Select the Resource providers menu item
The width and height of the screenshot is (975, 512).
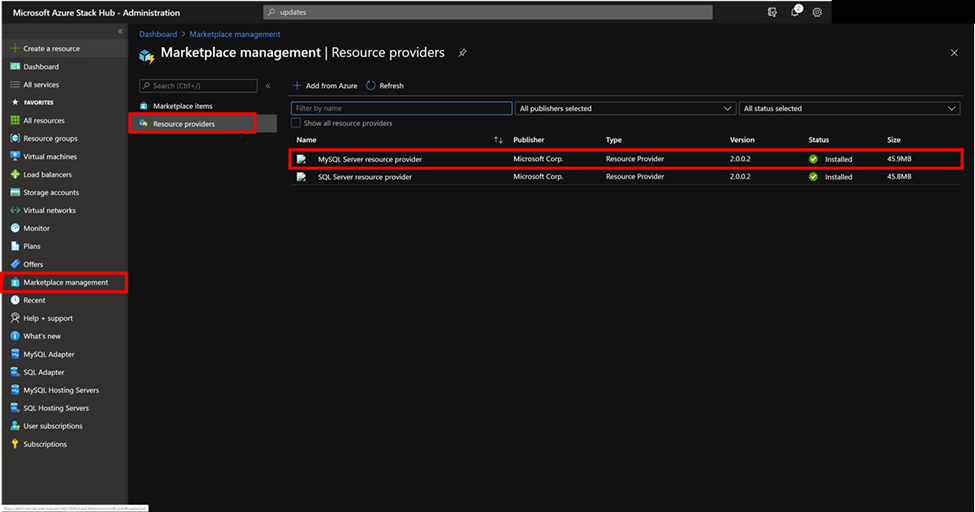(x=183, y=124)
